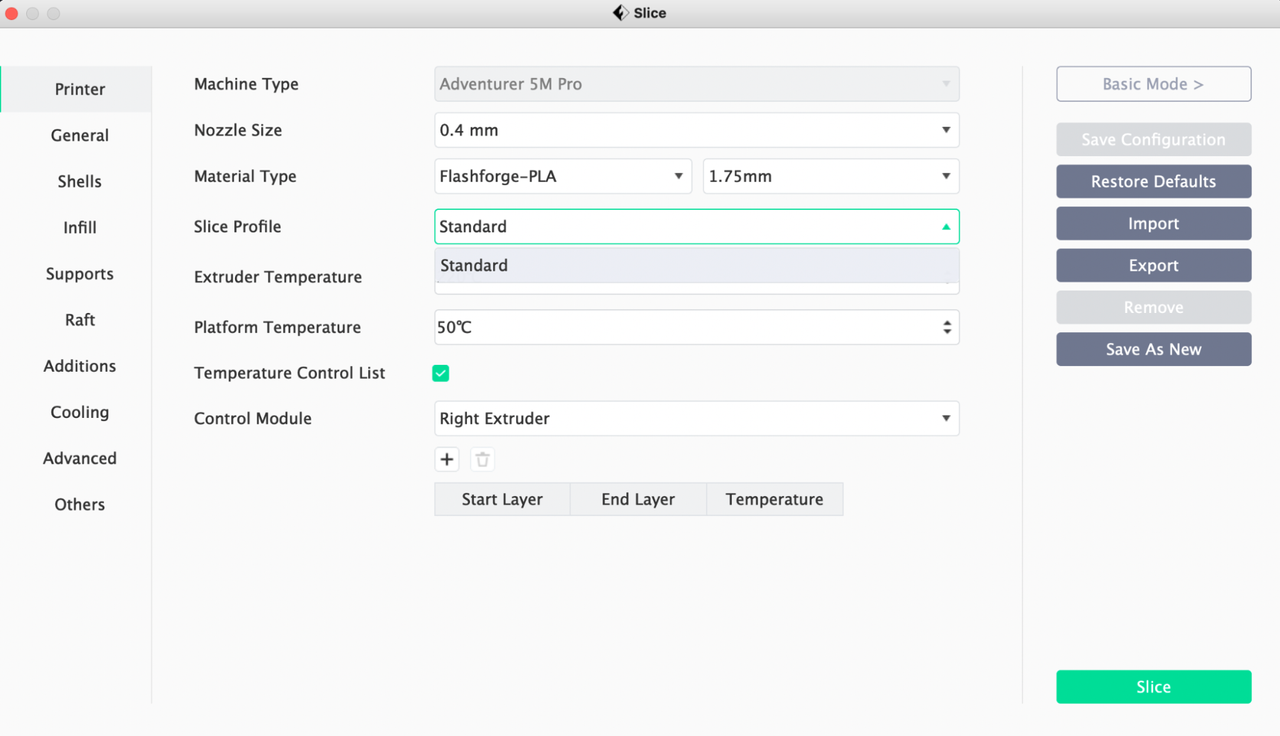The width and height of the screenshot is (1280, 736).
Task: Start slicing with the green Slice button
Action: pyautogui.click(x=1153, y=687)
